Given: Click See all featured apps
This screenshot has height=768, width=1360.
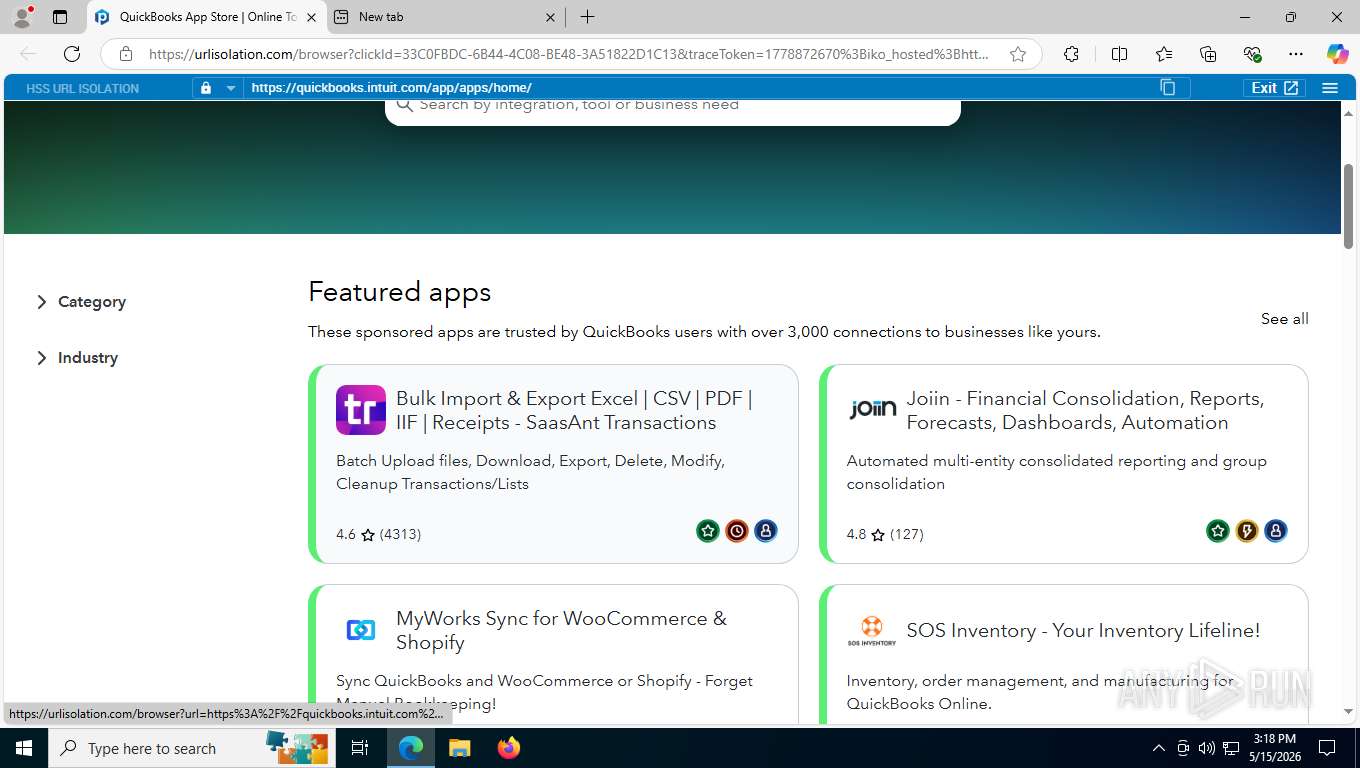Looking at the screenshot, I should pos(1285,319).
